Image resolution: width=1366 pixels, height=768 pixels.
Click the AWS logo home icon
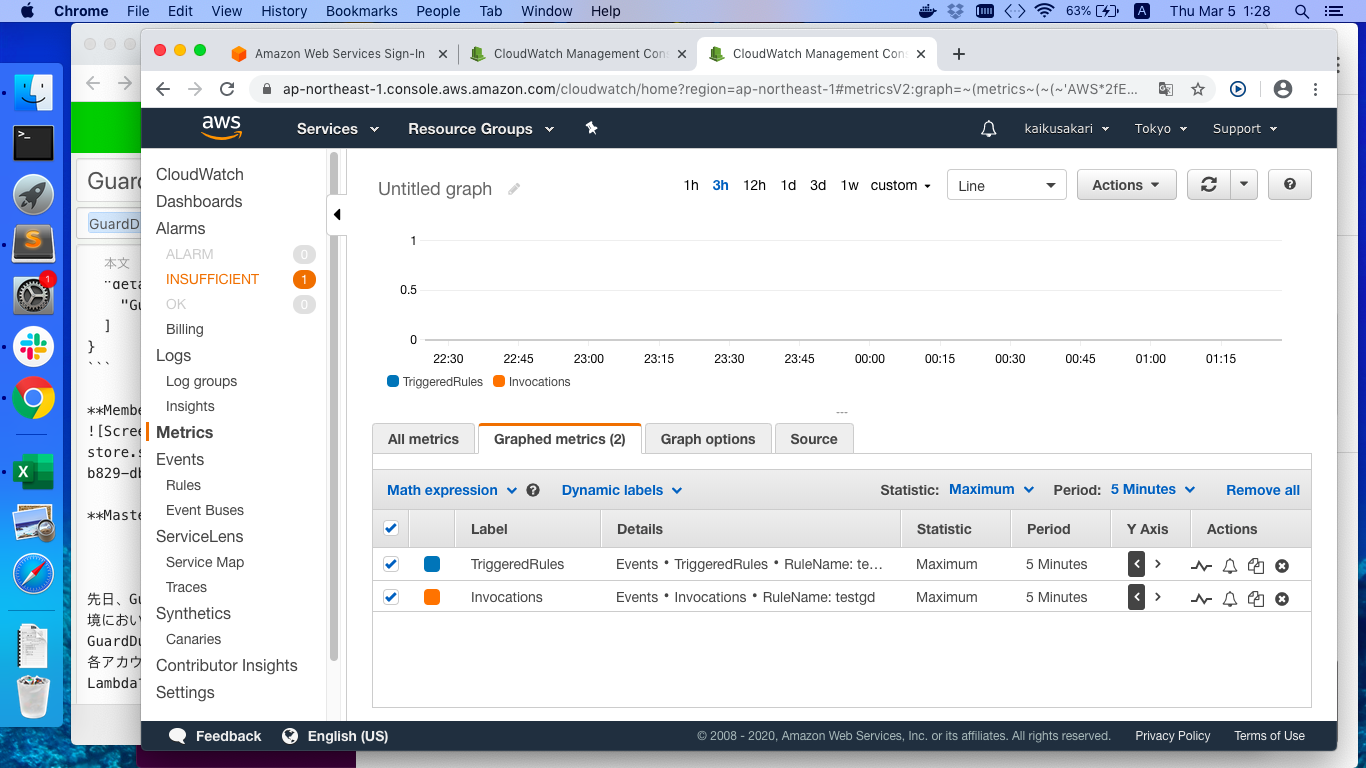point(221,128)
